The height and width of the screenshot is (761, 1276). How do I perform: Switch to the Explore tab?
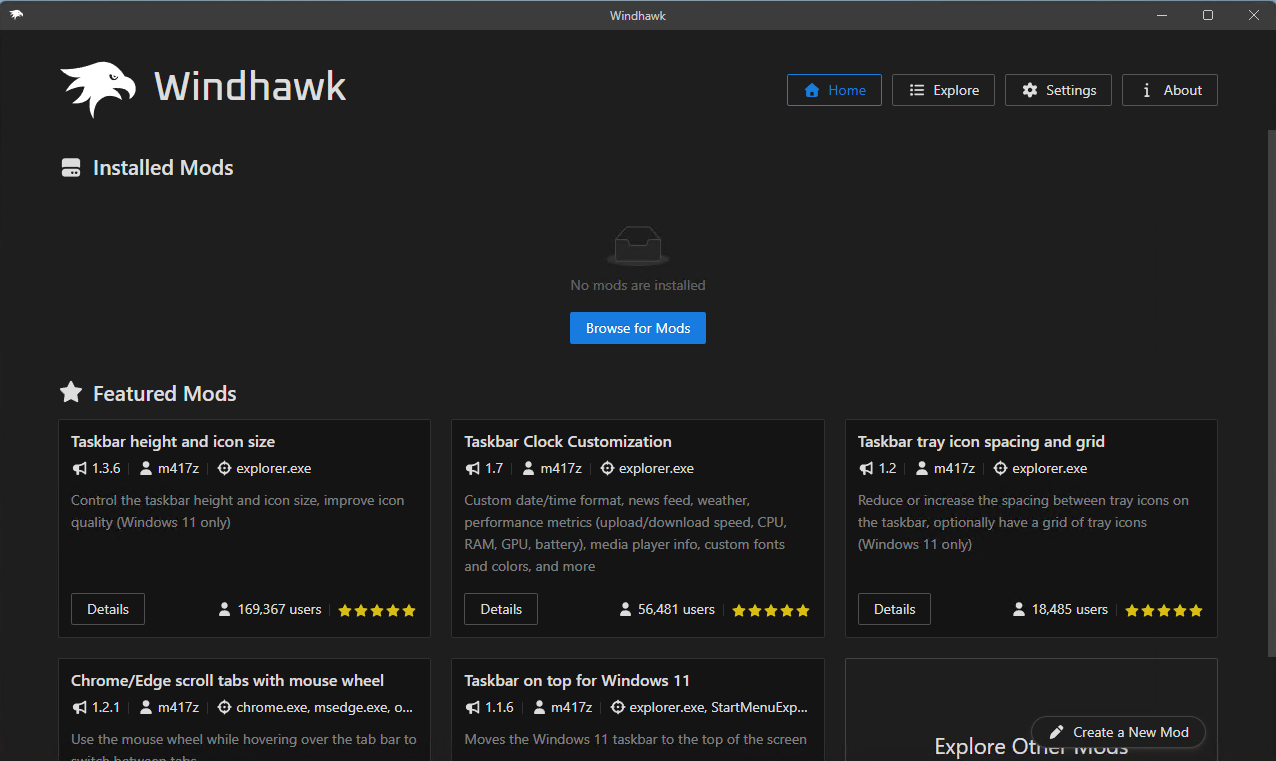[x=943, y=90]
